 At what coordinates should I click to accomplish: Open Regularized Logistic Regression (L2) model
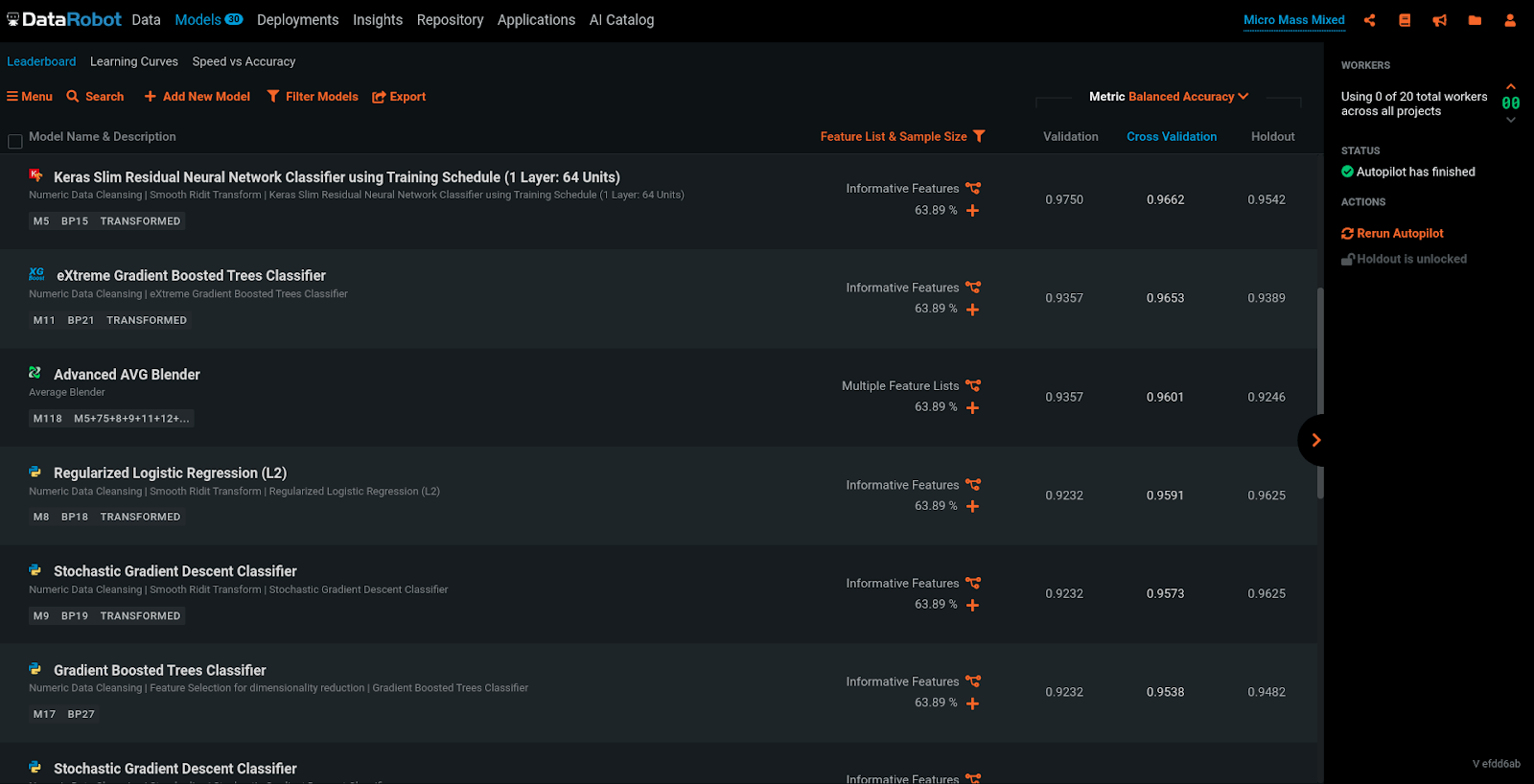(170, 473)
